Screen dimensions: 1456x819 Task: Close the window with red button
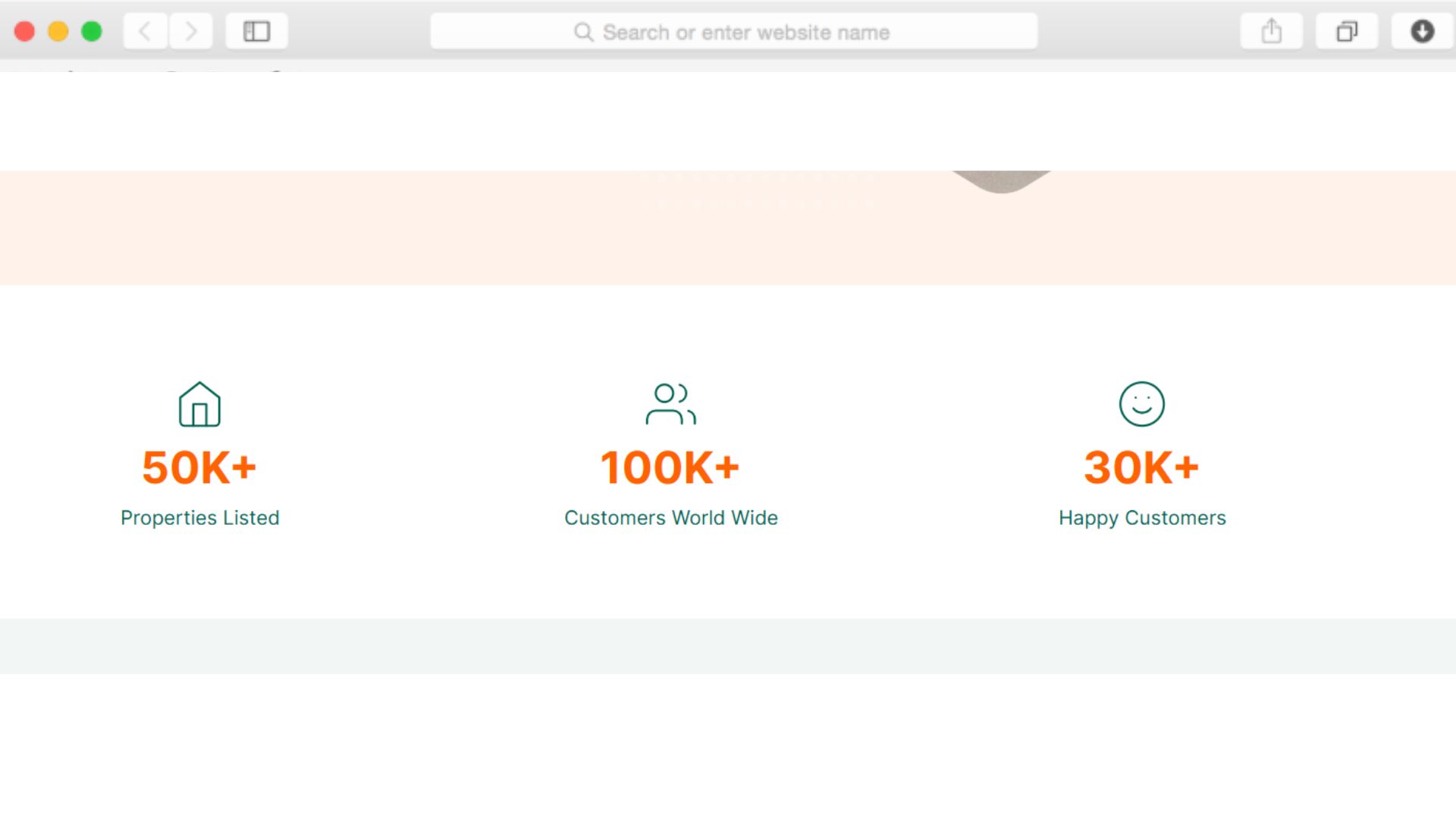25,32
